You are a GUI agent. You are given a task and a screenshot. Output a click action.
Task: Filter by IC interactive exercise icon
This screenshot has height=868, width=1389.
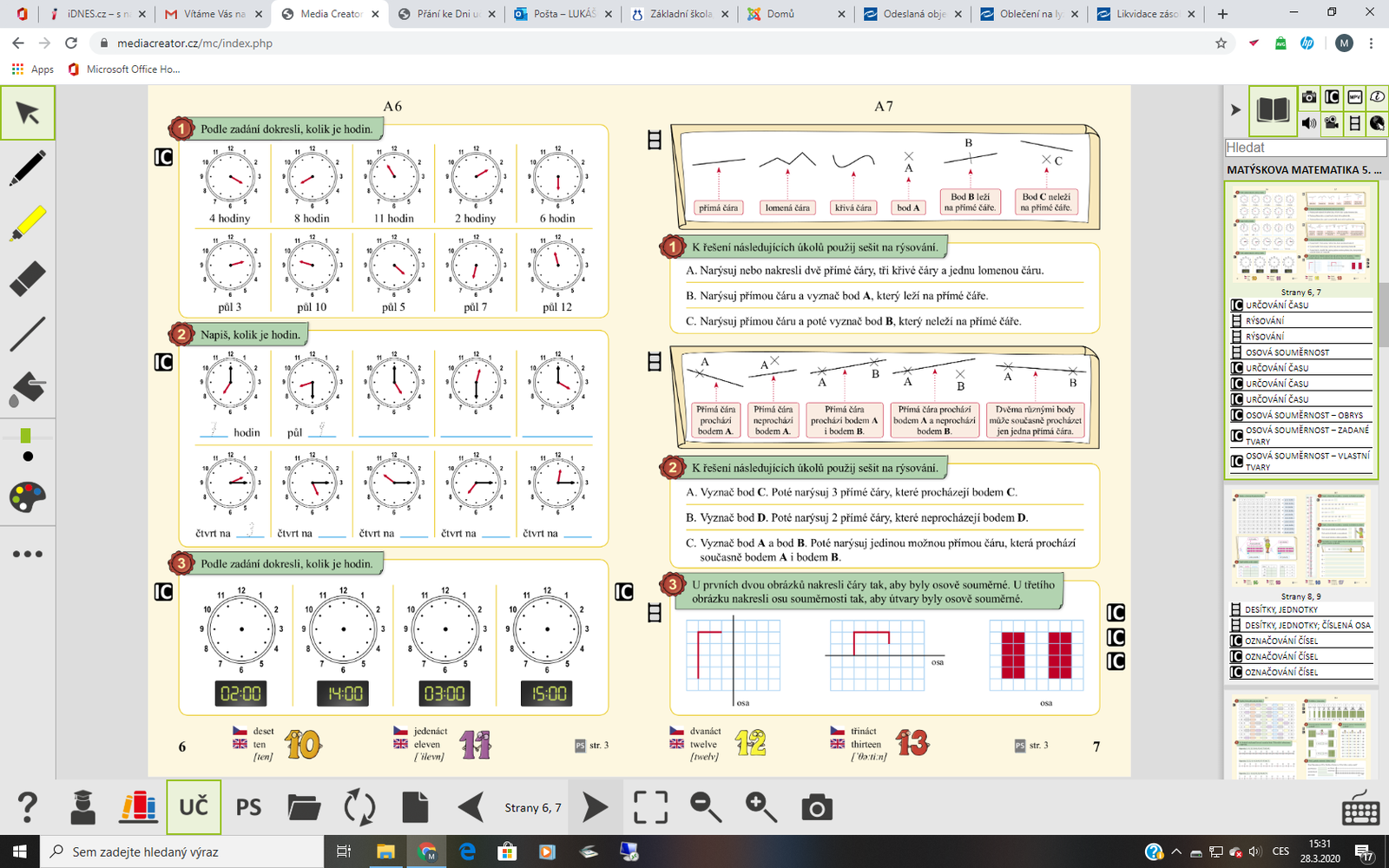pos(1332,97)
